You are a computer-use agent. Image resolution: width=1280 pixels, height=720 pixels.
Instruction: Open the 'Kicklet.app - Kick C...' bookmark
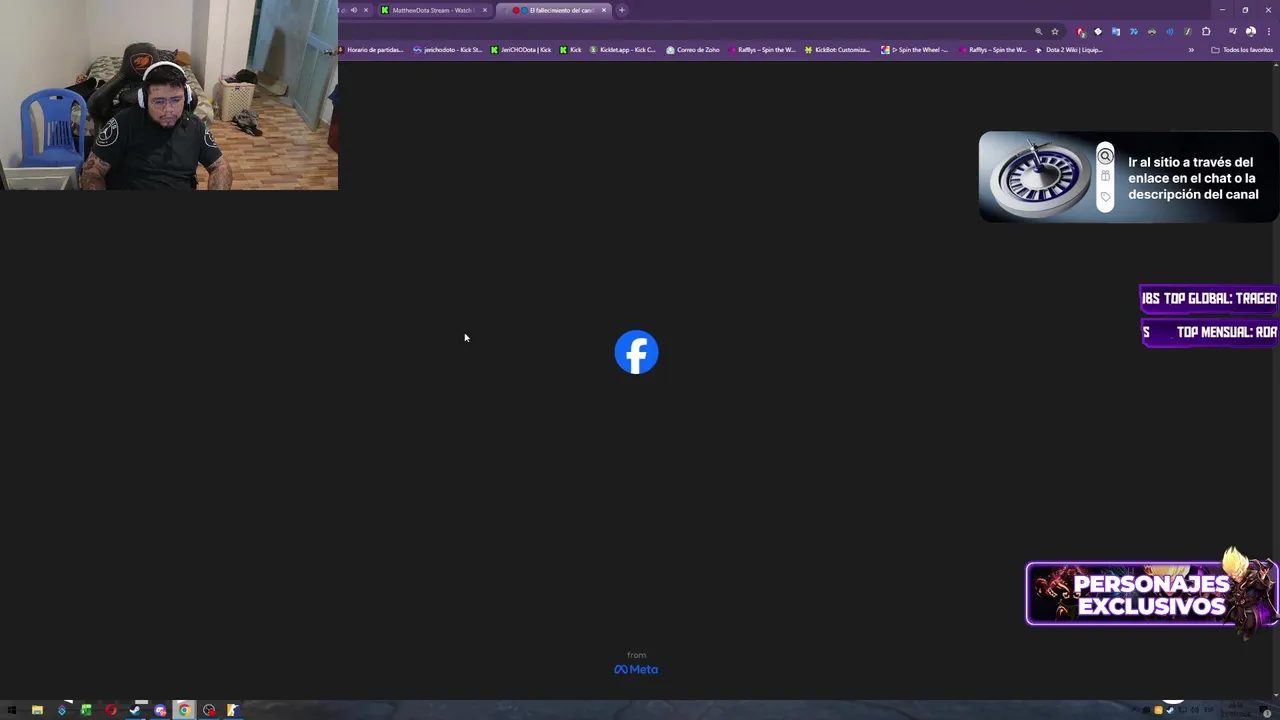click(x=623, y=49)
